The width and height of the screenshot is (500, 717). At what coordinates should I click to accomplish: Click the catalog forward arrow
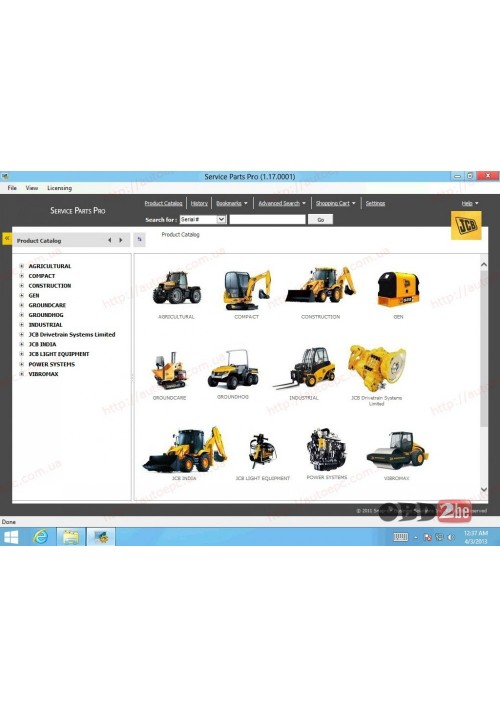click(121, 240)
